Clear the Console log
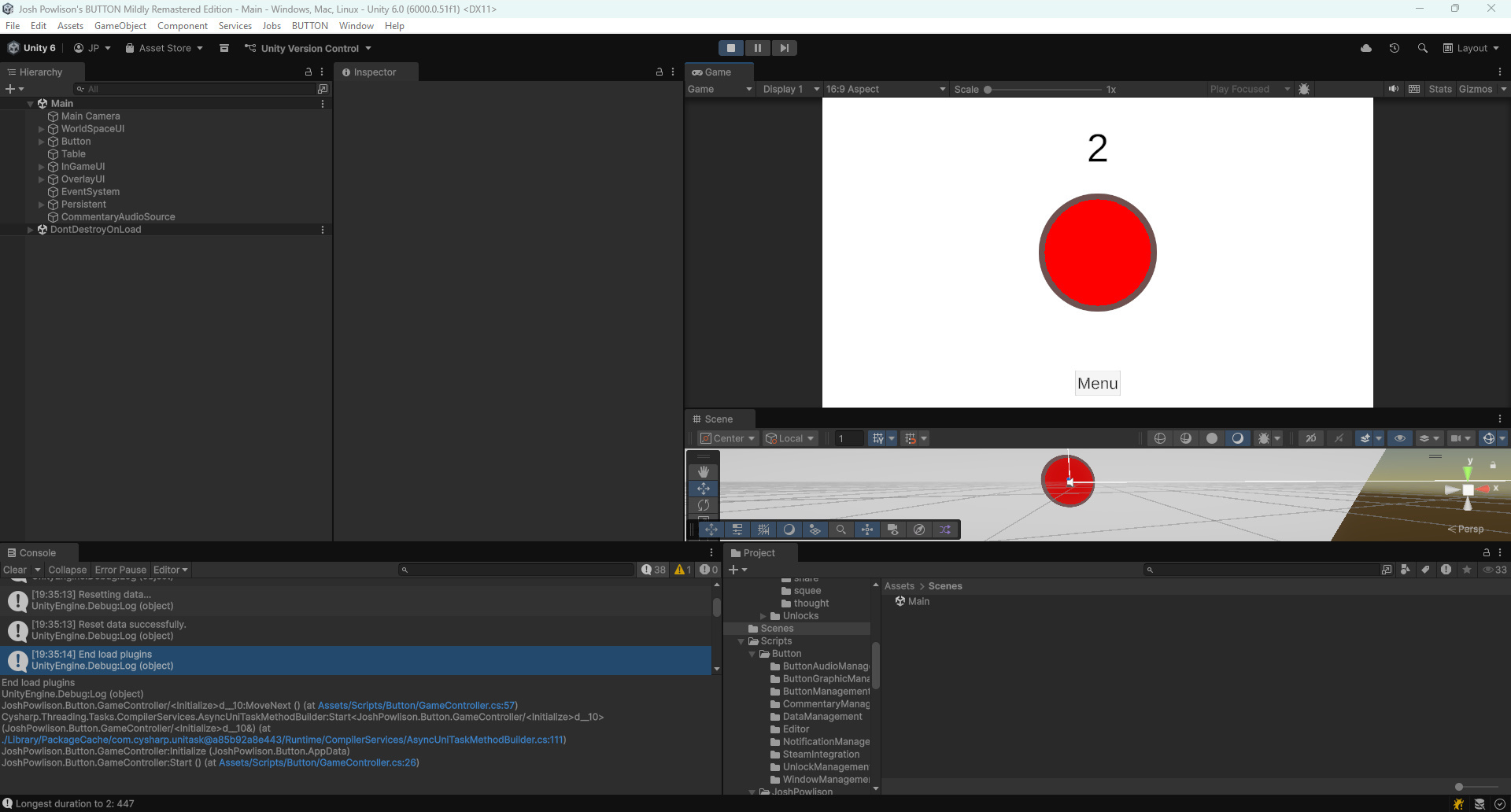The width and height of the screenshot is (1511, 812). pyautogui.click(x=15, y=570)
